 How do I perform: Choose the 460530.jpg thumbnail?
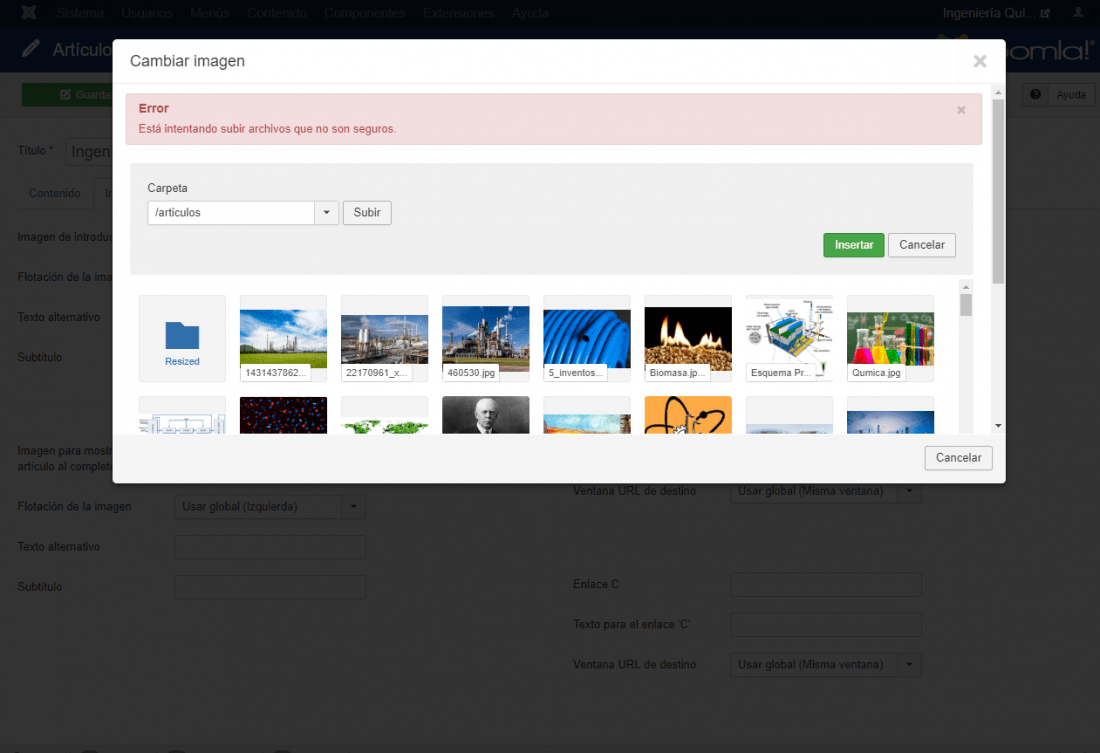(x=485, y=338)
